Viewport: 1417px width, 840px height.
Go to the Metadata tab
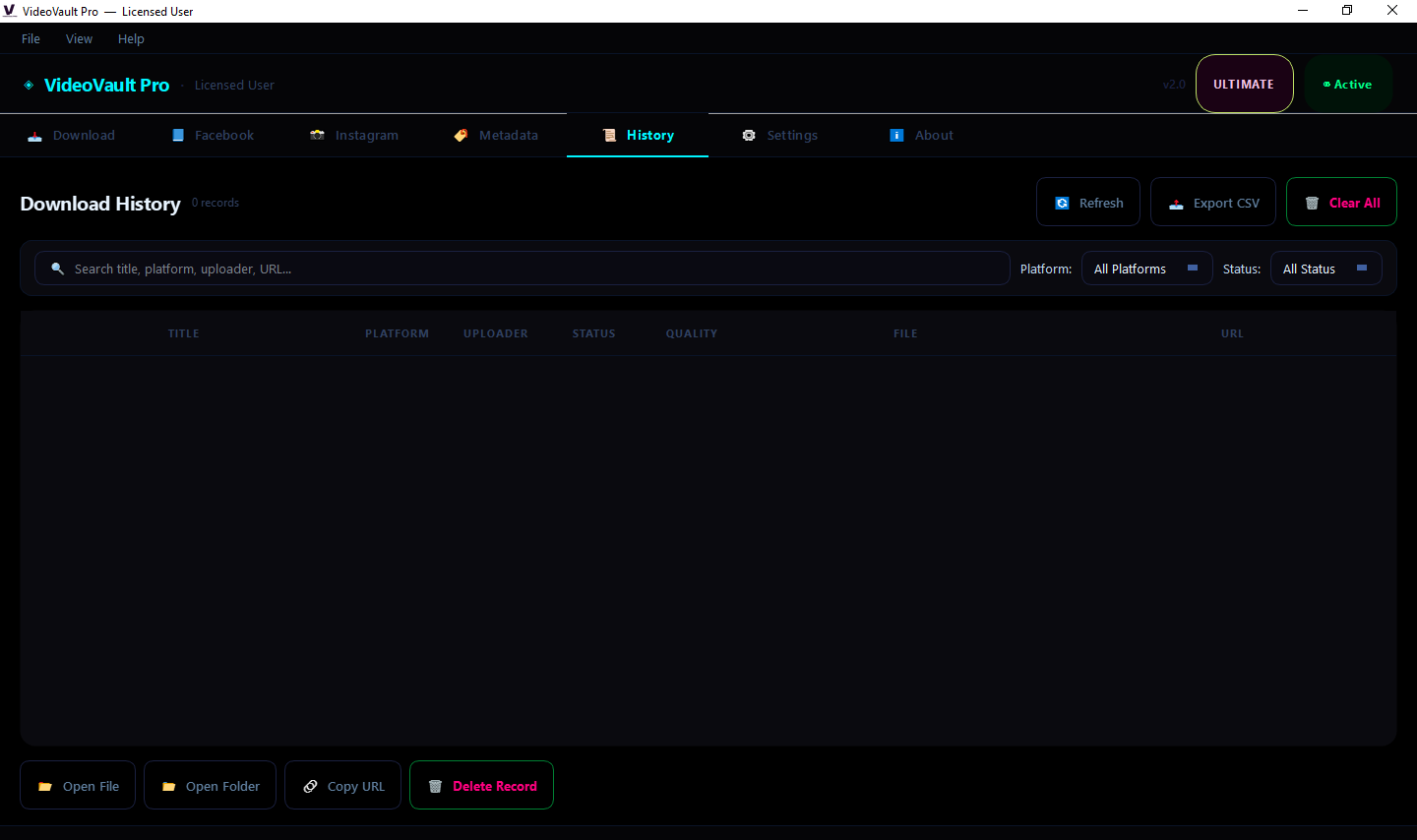pos(496,136)
